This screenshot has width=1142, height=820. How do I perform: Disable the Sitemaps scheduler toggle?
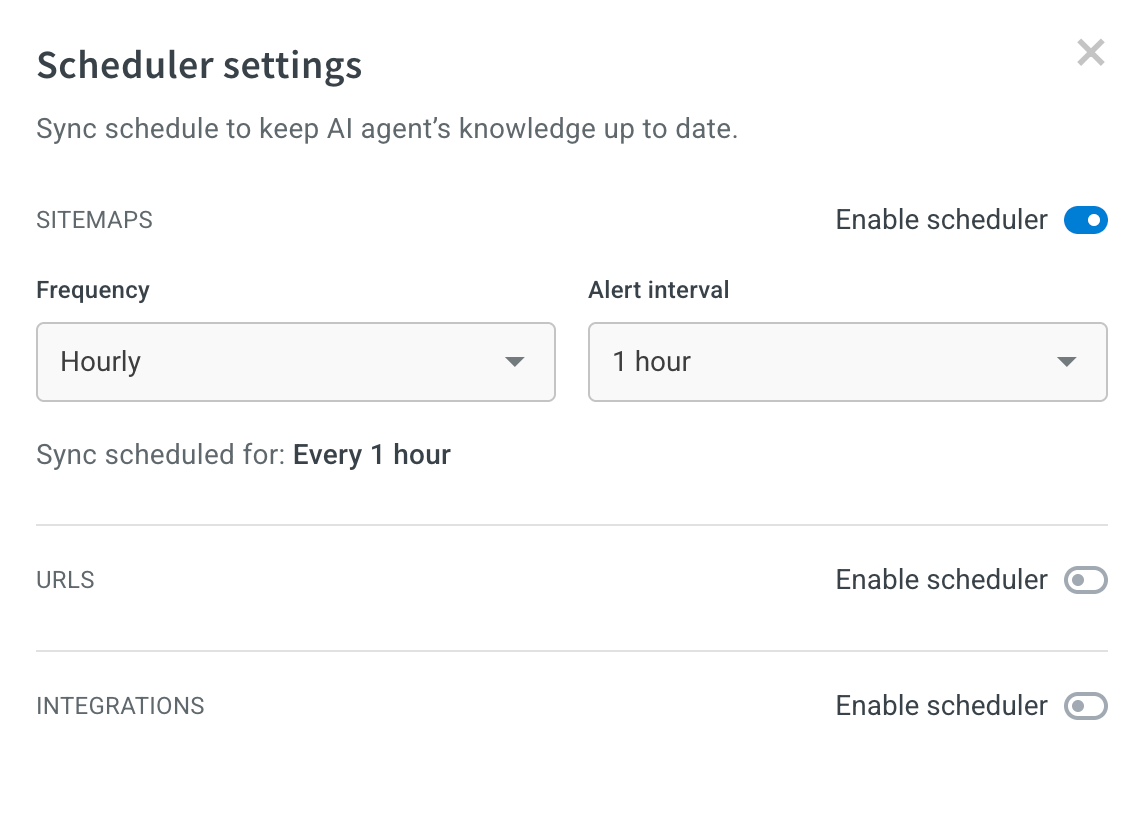1085,220
